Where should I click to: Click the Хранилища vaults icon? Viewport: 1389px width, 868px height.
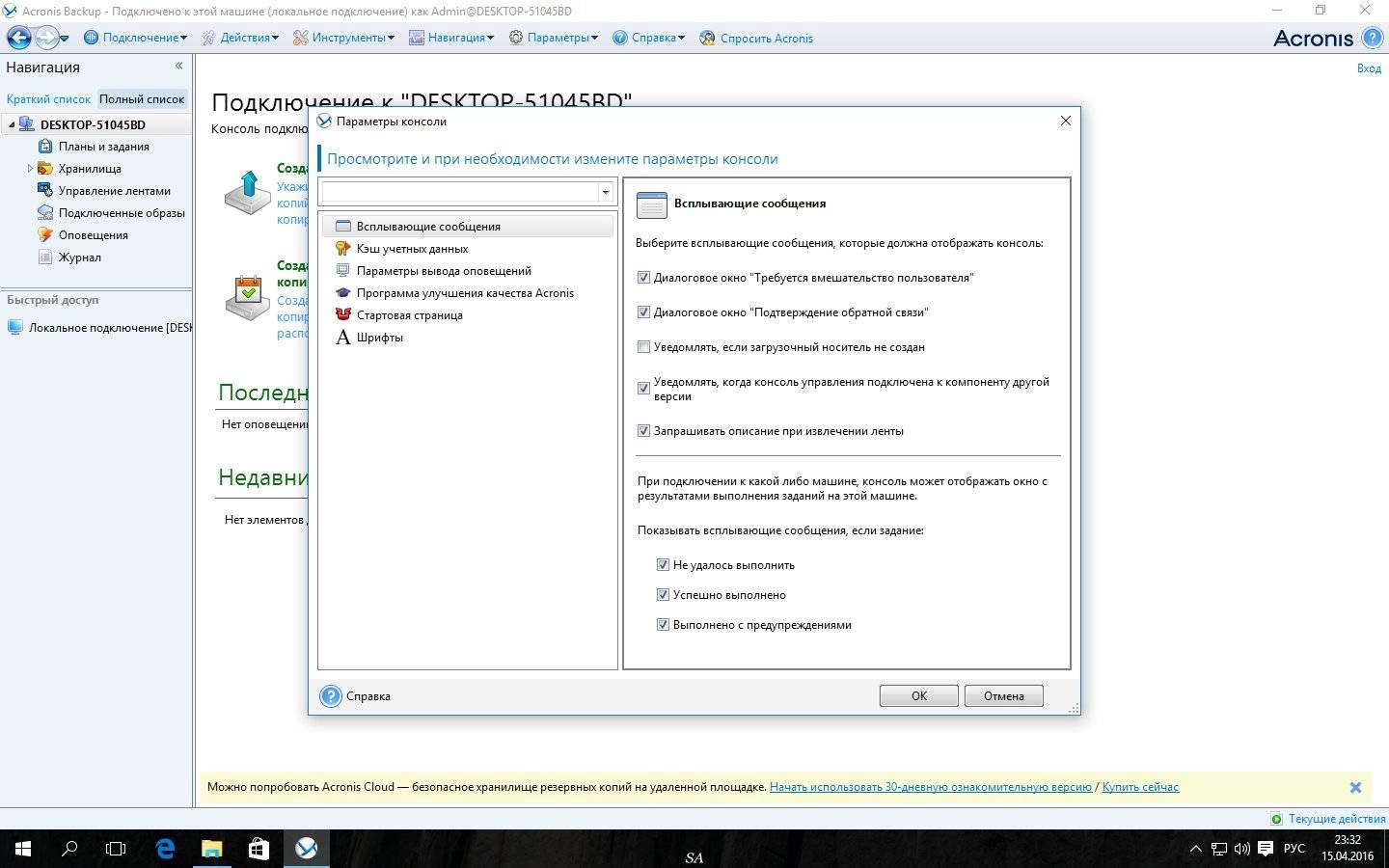point(44,169)
